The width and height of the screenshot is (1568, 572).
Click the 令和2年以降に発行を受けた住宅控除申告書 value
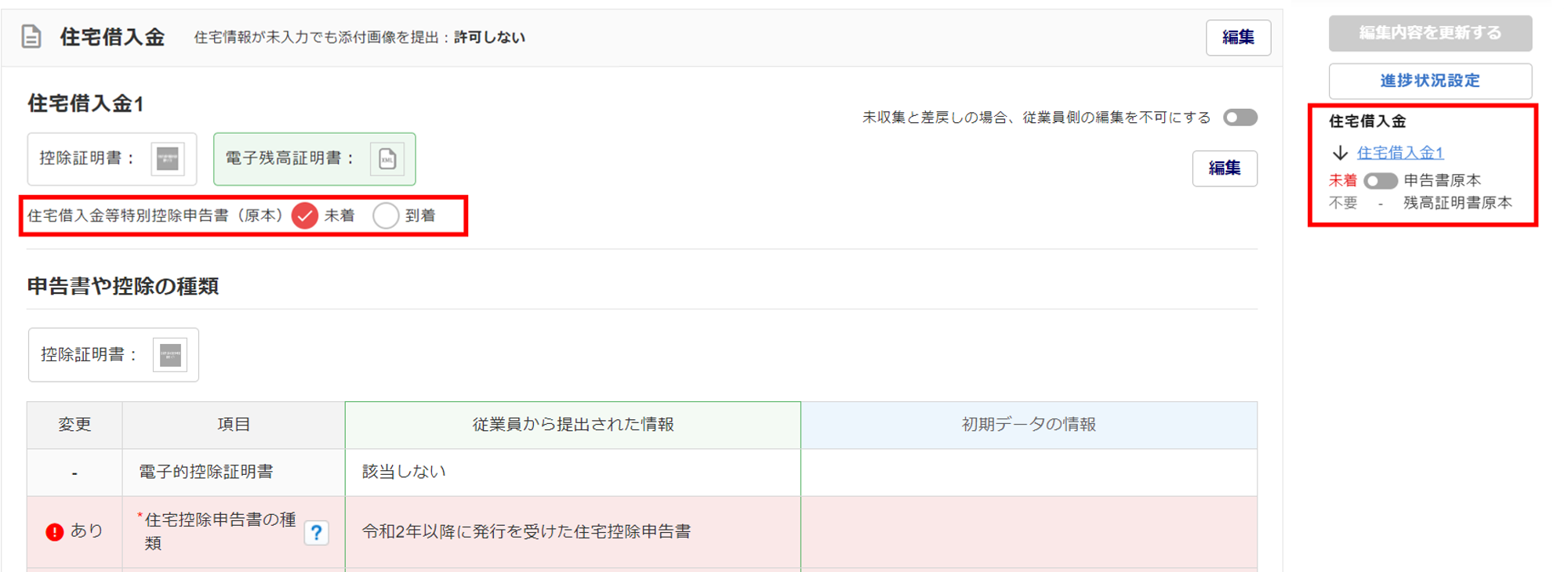(526, 532)
